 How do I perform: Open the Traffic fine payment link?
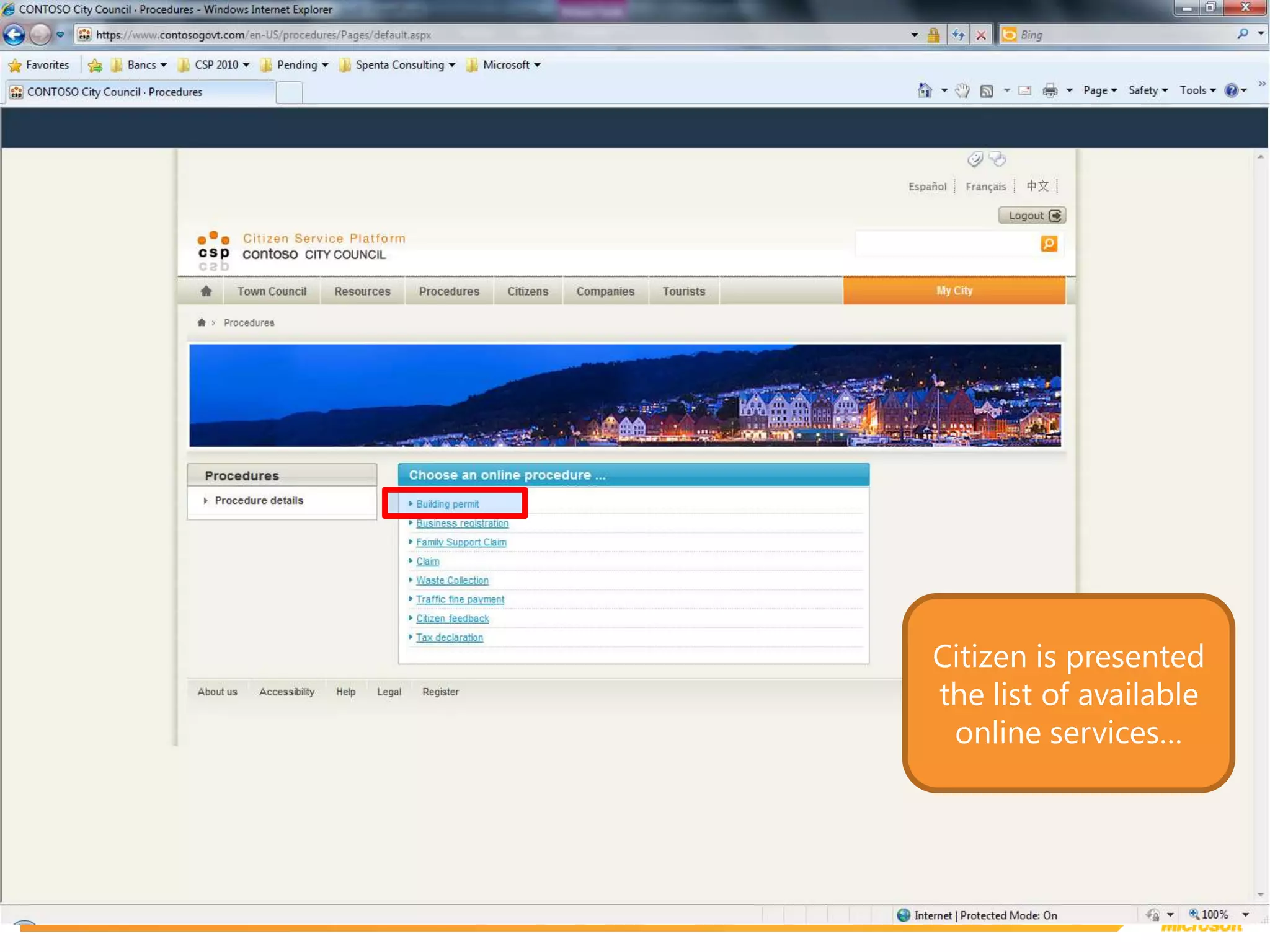click(460, 599)
